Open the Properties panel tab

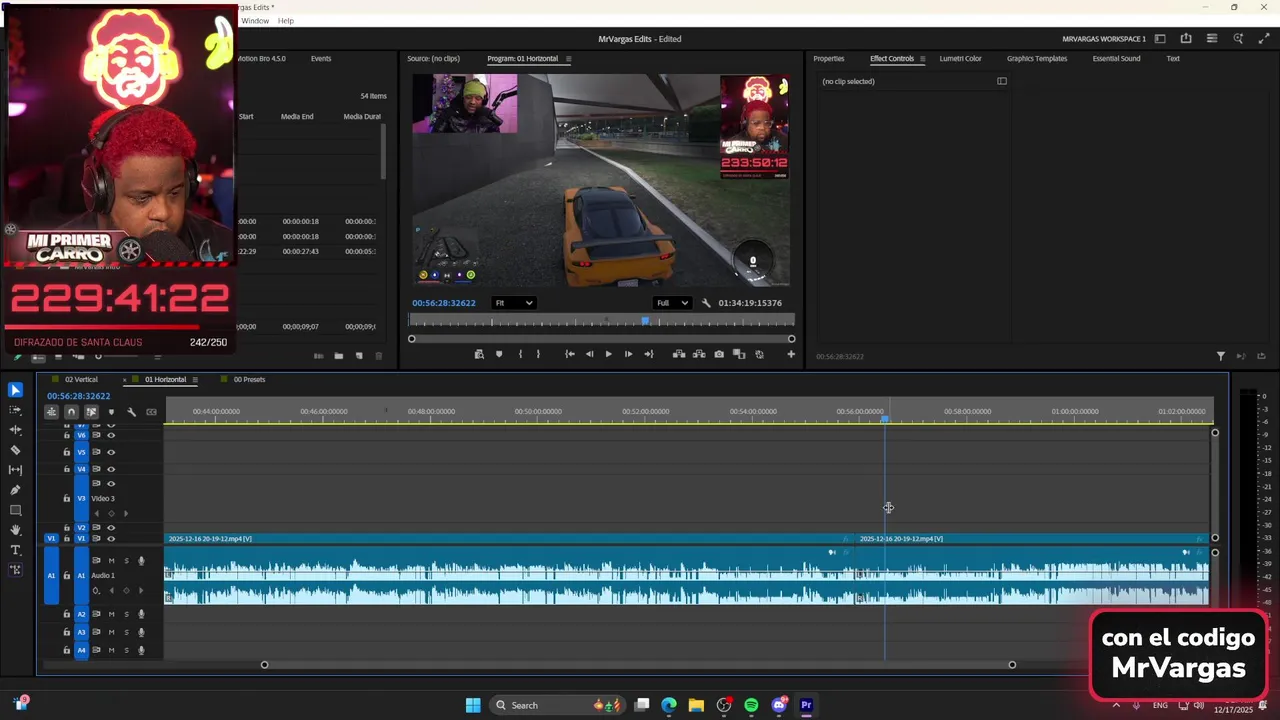(829, 59)
